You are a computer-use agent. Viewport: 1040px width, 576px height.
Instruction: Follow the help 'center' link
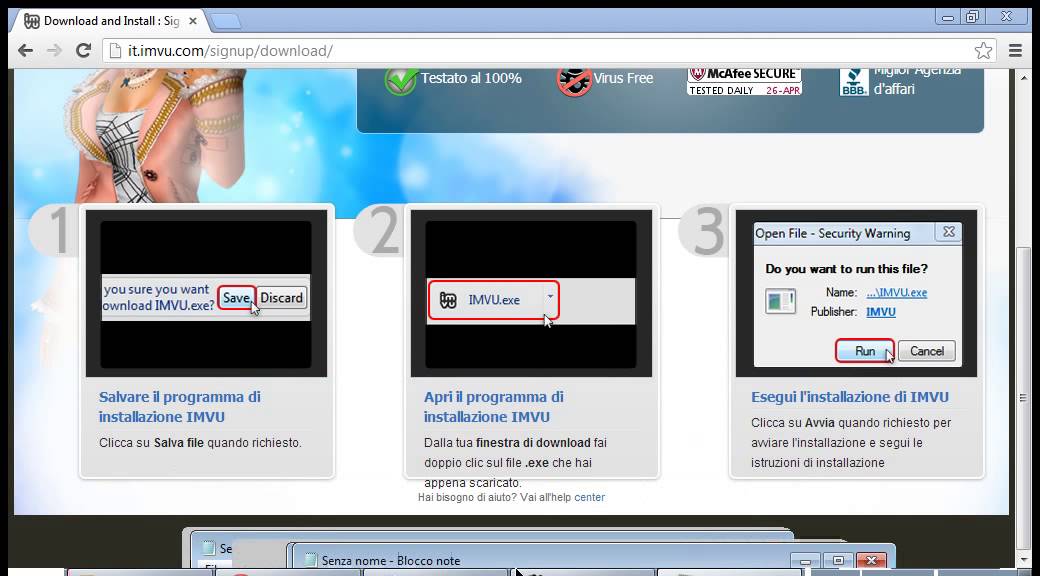[x=590, y=497]
